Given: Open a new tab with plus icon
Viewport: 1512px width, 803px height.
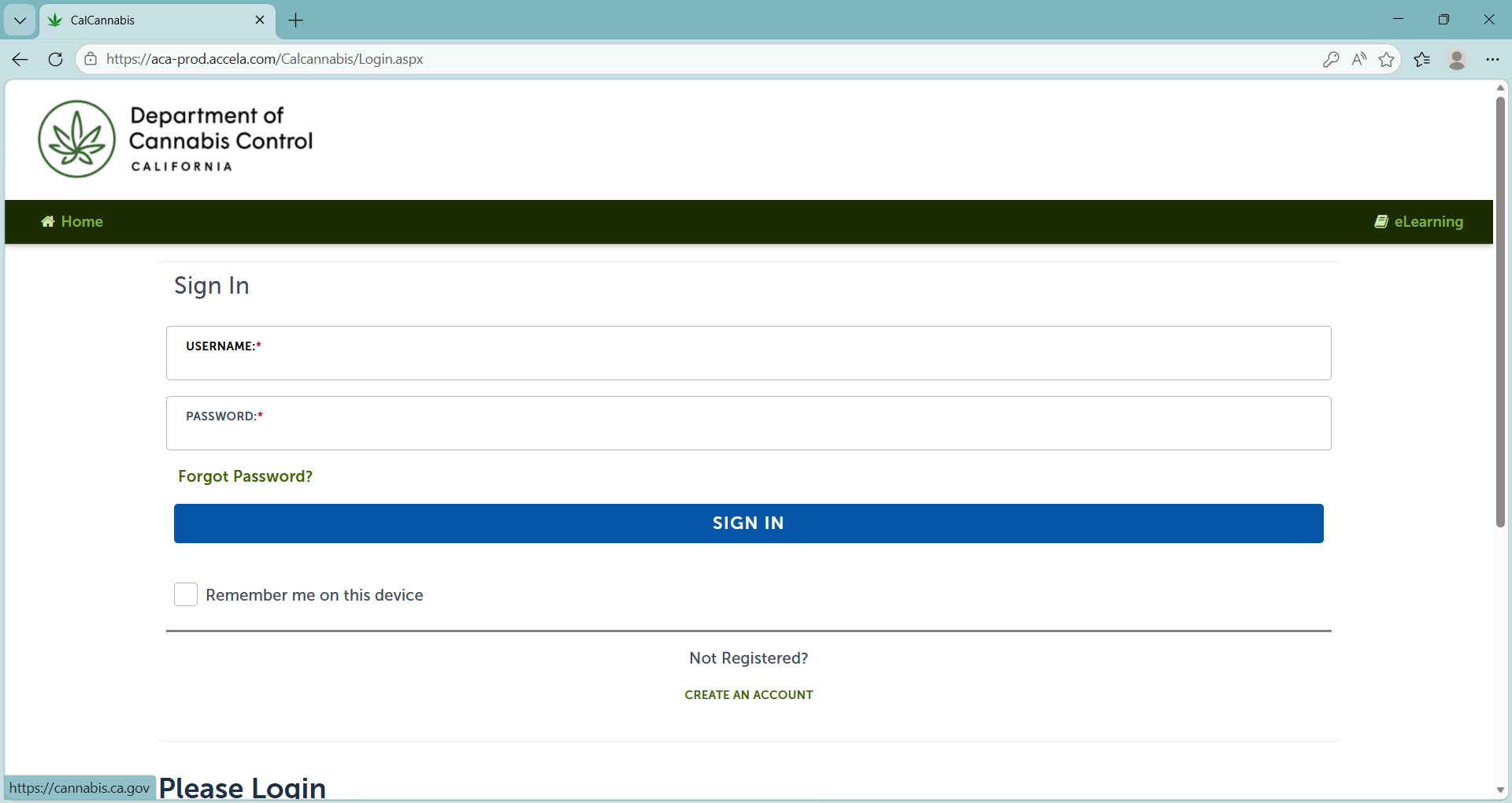Looking at the screenshot, I should tap(296, 20).
